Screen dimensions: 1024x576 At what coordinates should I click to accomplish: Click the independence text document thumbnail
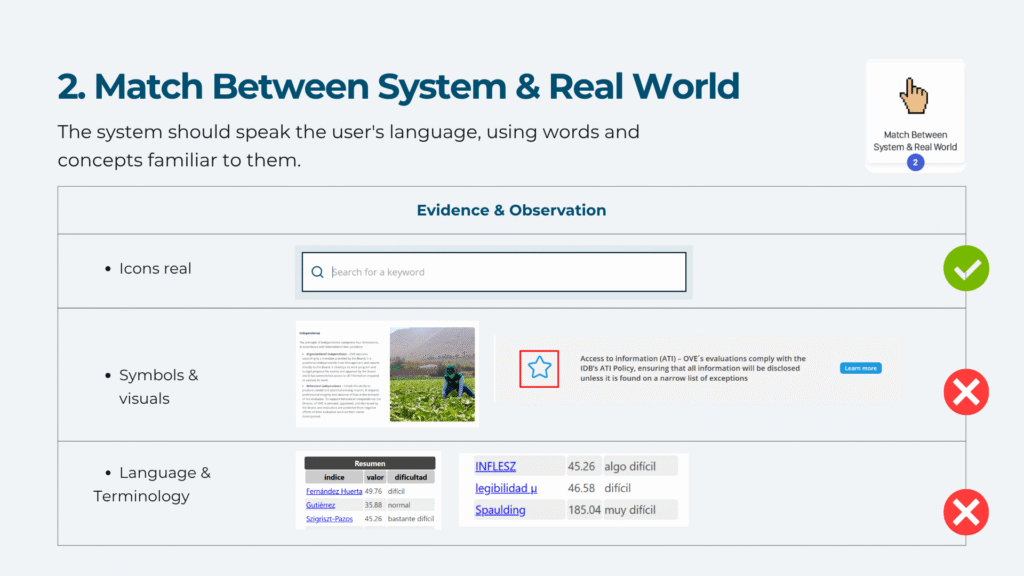click(x=341, y=374)
